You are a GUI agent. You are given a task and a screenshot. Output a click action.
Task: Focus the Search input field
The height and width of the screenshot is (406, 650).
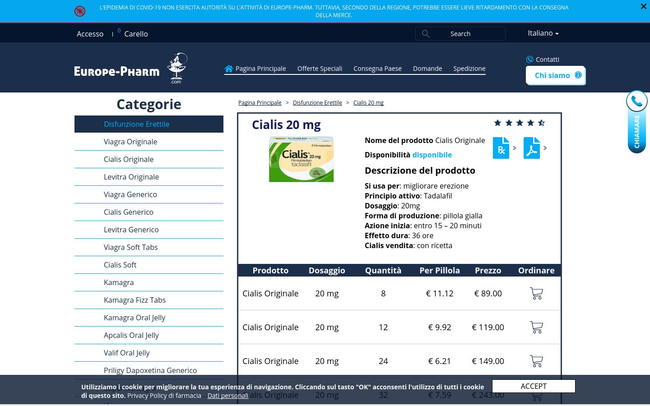coord(460,34)
